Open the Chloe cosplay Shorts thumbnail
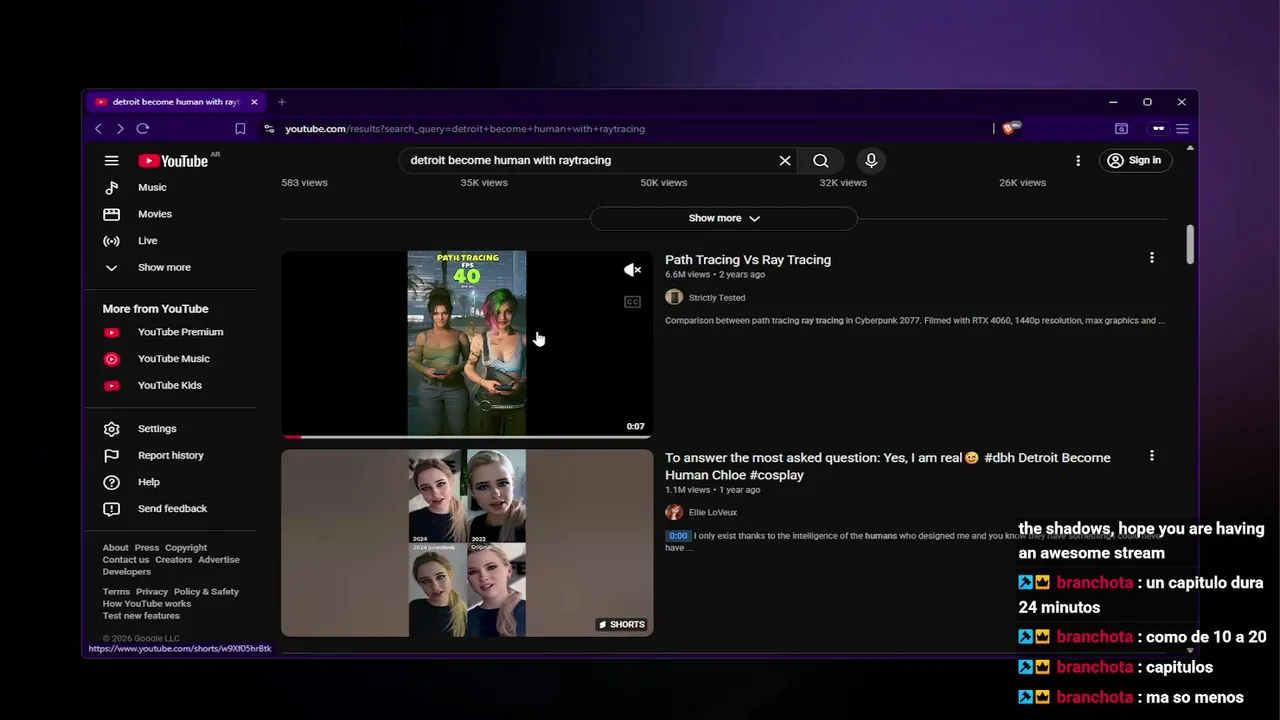 coord(467,543)
